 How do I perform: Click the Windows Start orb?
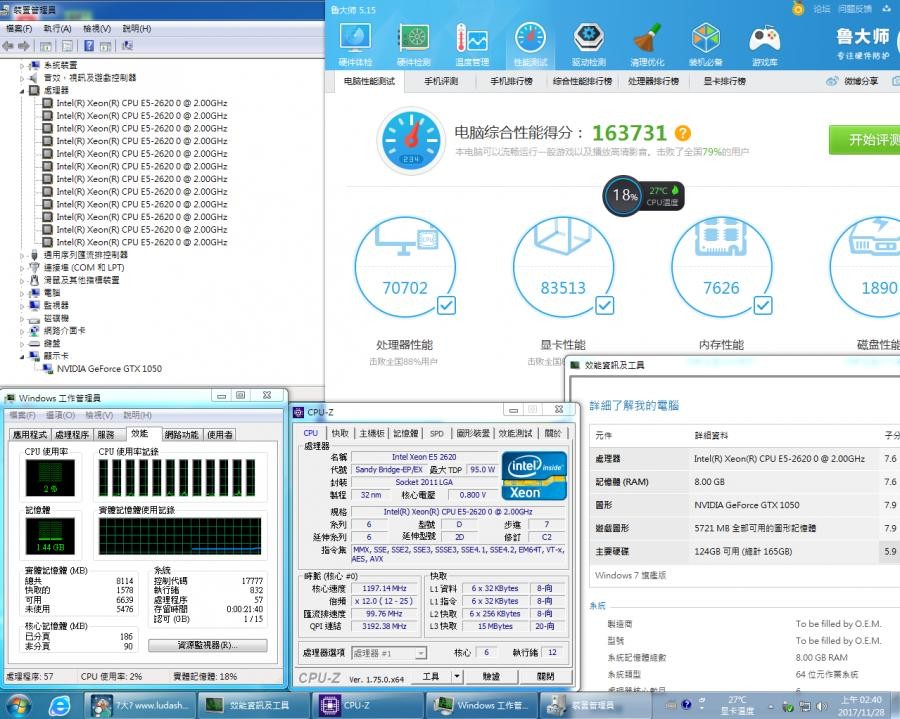click(18, 705)
